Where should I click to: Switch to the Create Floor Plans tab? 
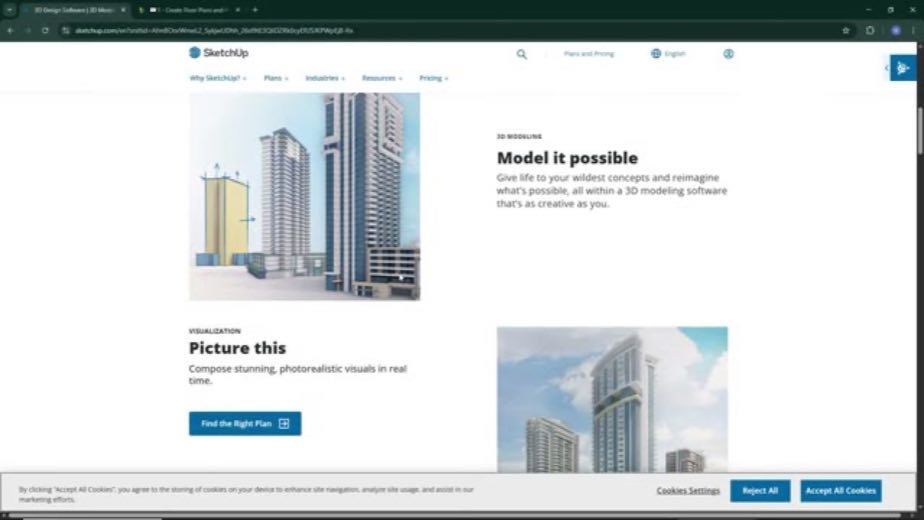(189, 10)
